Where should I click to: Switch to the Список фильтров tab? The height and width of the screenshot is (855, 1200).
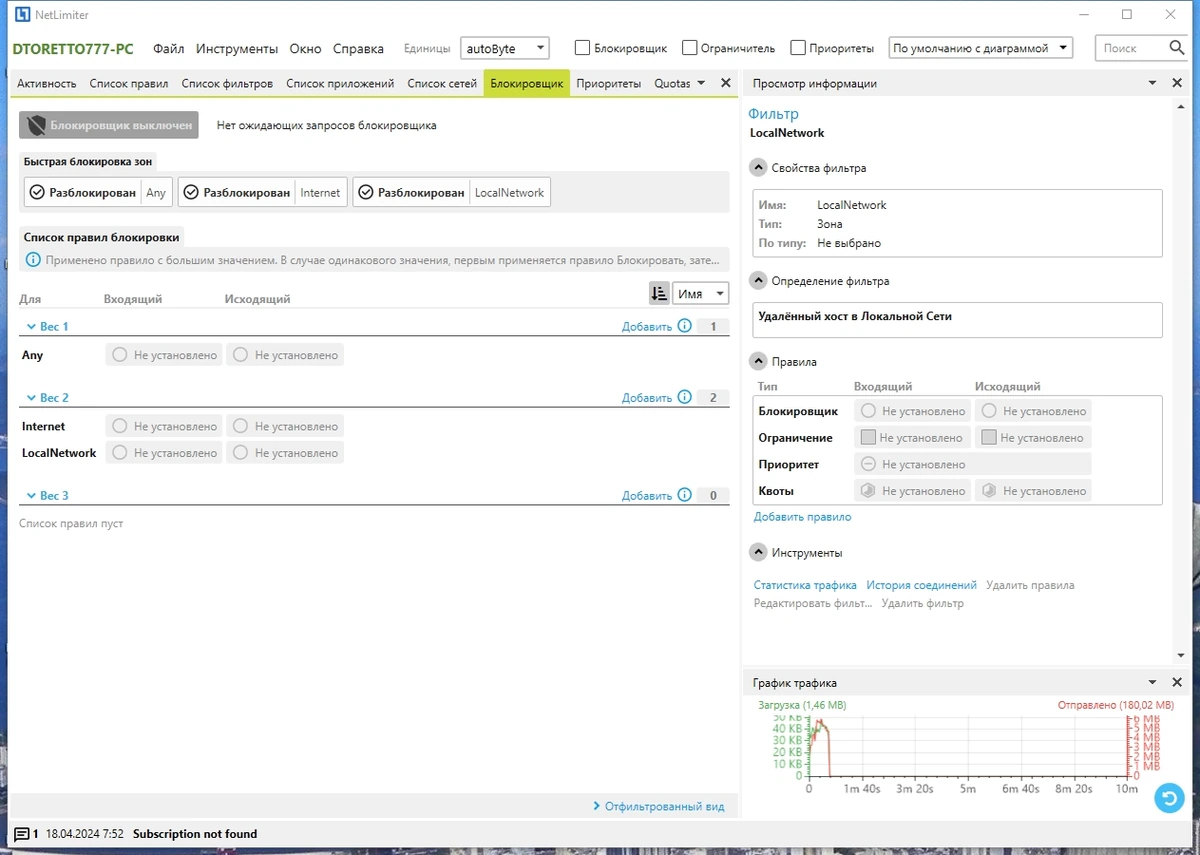pos(226,84)
